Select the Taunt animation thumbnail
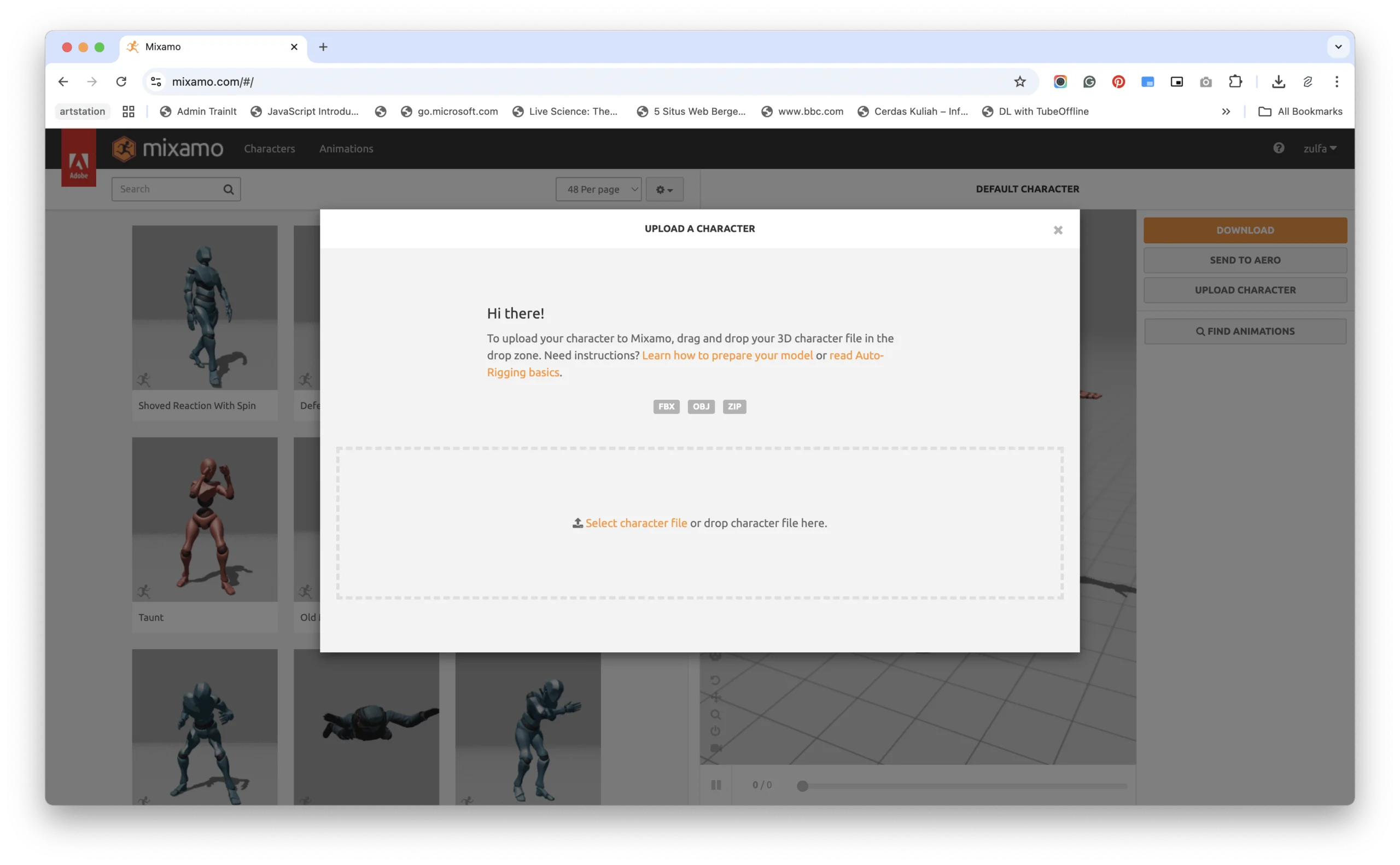The width and height of the screenshot is (1400, 865). (205, 519)
